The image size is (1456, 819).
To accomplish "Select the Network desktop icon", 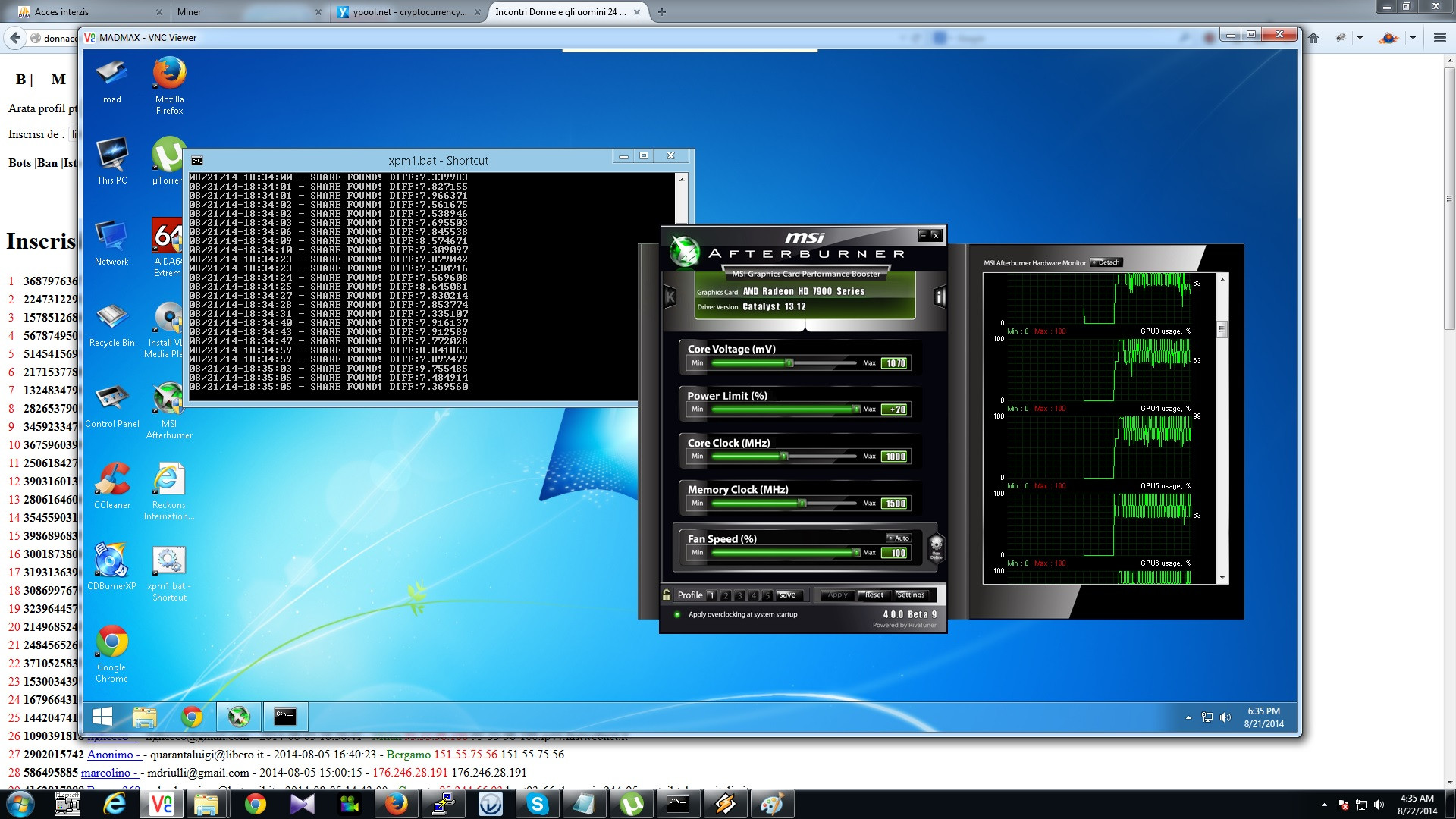I will coord(111,242).
